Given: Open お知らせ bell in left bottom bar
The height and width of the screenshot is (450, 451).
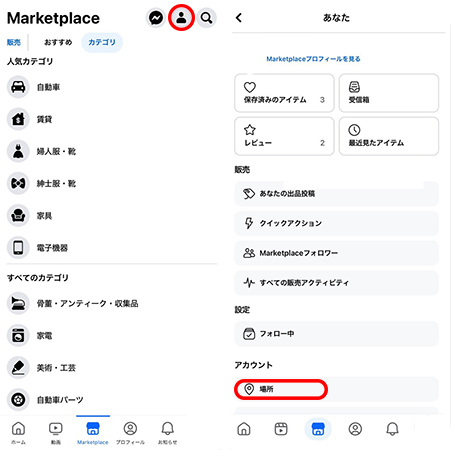Looking at the screenshot, I should pos(167,433).
